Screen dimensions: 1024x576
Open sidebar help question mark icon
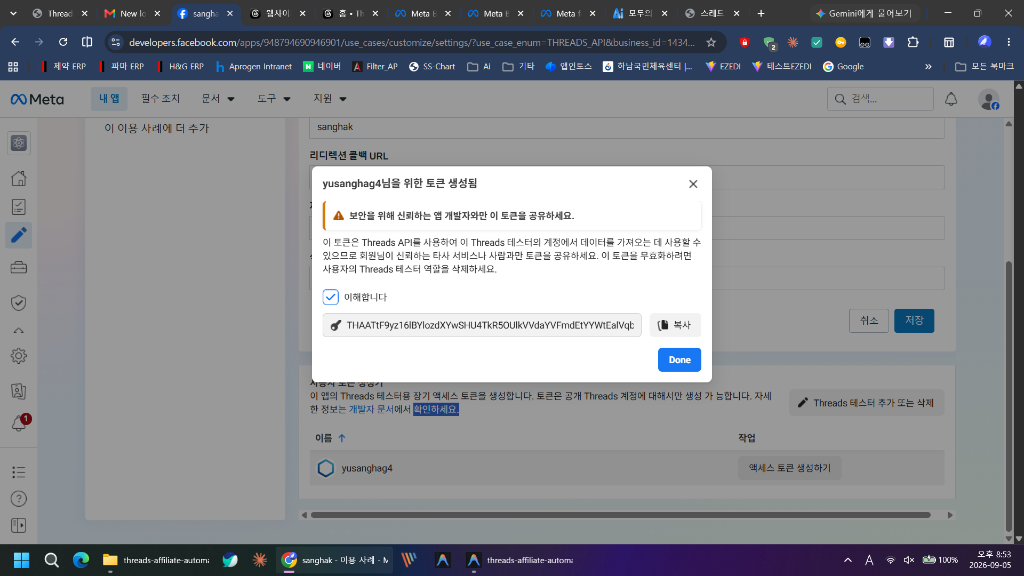click(x=18, y=499)
